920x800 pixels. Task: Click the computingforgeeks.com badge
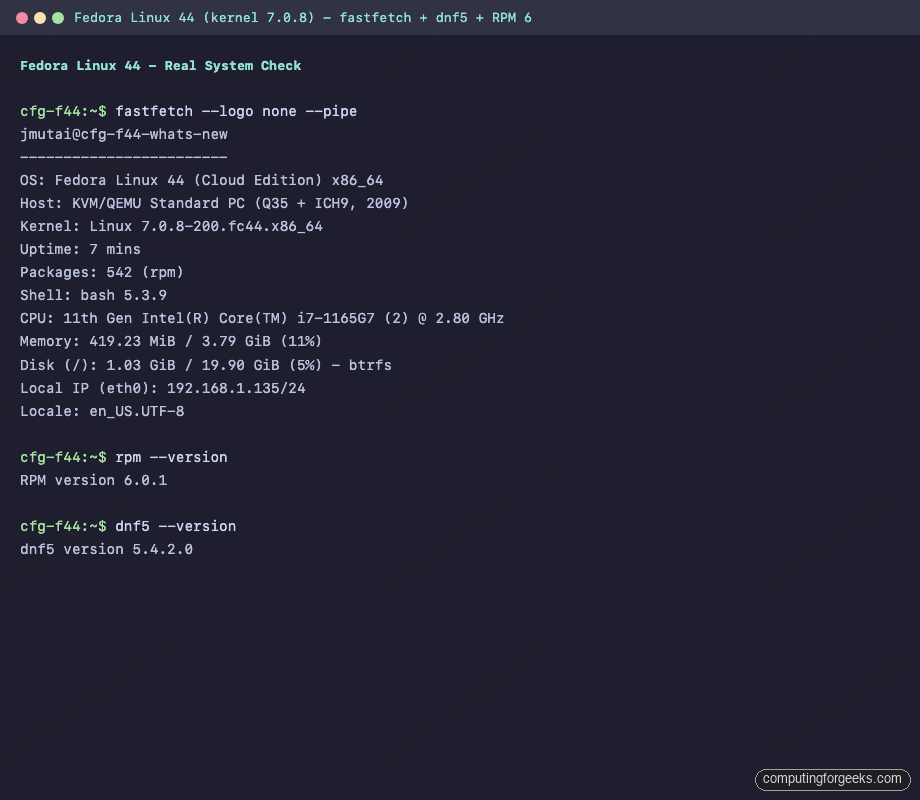[x=833, y=779]
